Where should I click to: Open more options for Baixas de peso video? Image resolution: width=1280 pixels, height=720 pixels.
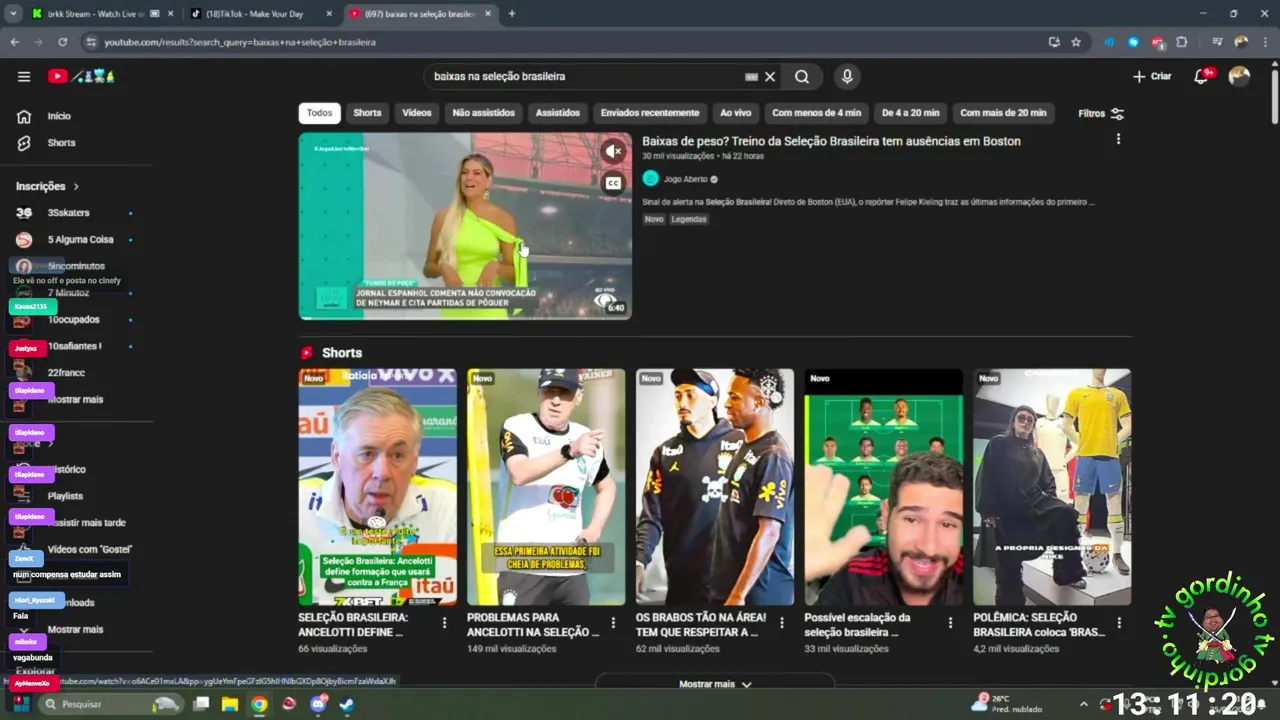[1118, 139]
